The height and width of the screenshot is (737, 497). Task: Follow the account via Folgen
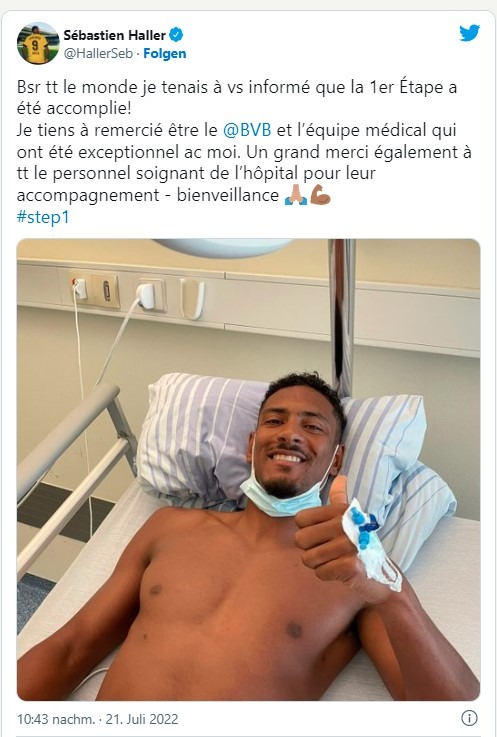(165, 54)
